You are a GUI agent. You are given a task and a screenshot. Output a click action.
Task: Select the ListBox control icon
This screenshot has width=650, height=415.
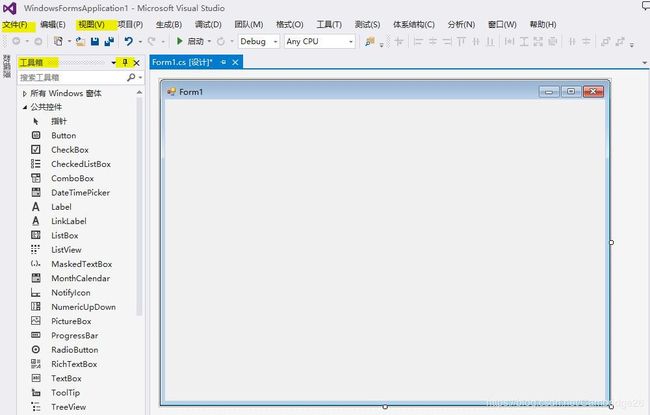36,235
